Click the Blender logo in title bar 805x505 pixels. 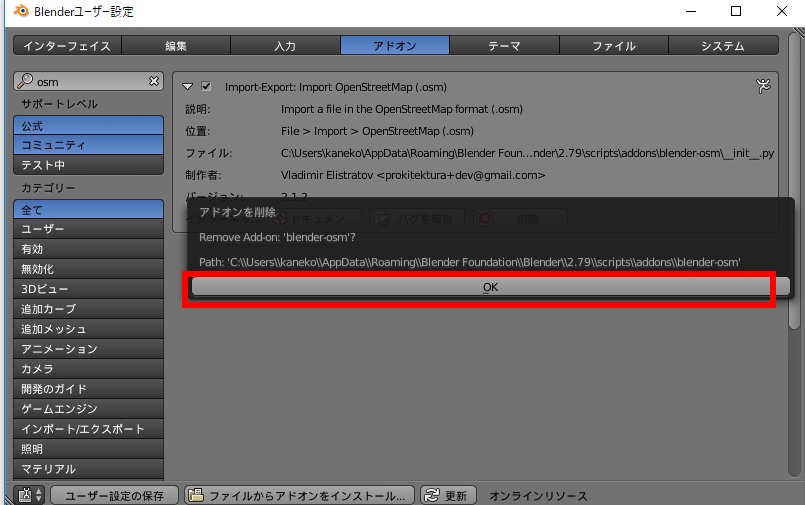coord(21,11)
